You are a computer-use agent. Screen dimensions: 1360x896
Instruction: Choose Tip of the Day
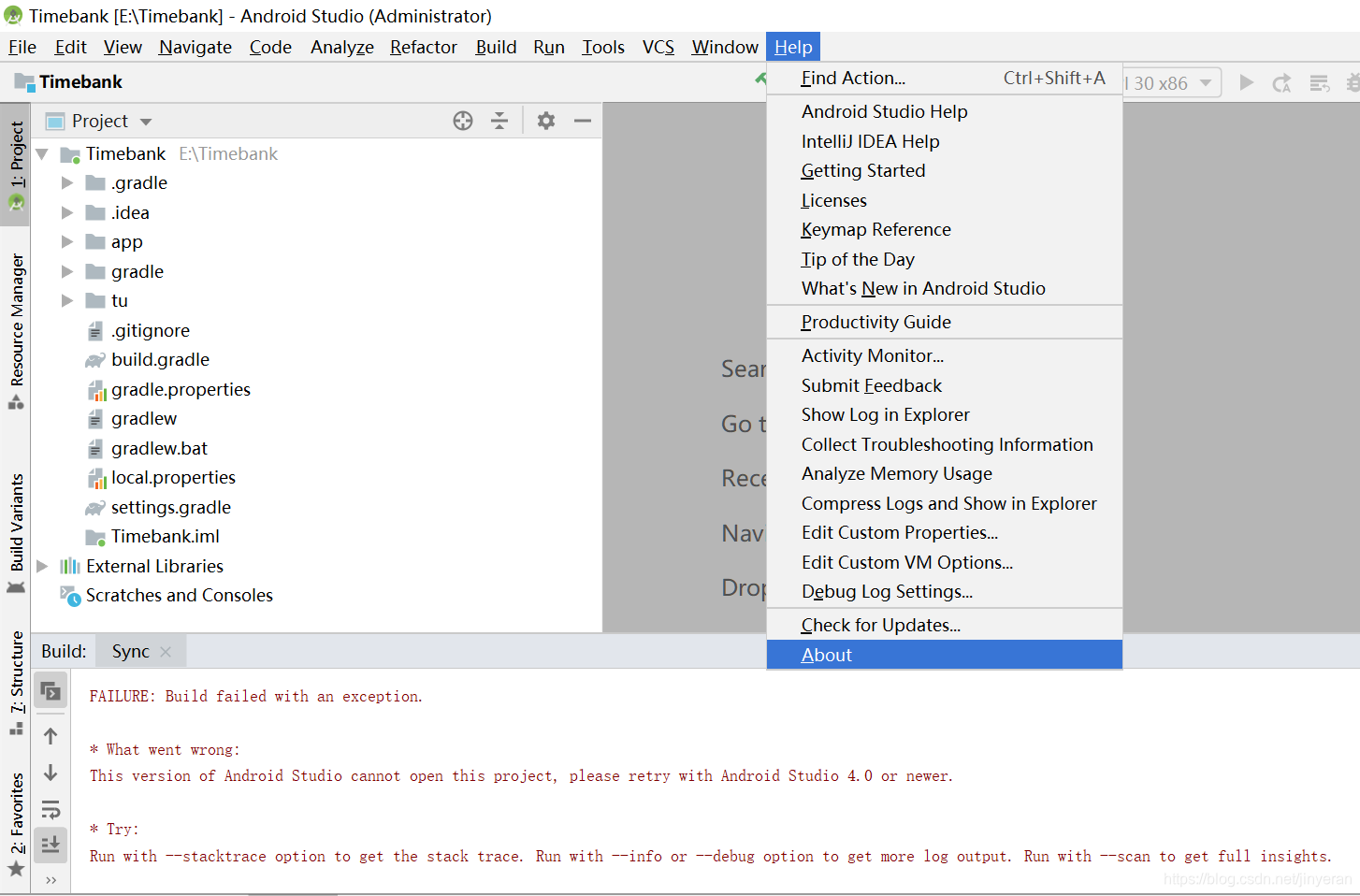click(x=945, y=259)
